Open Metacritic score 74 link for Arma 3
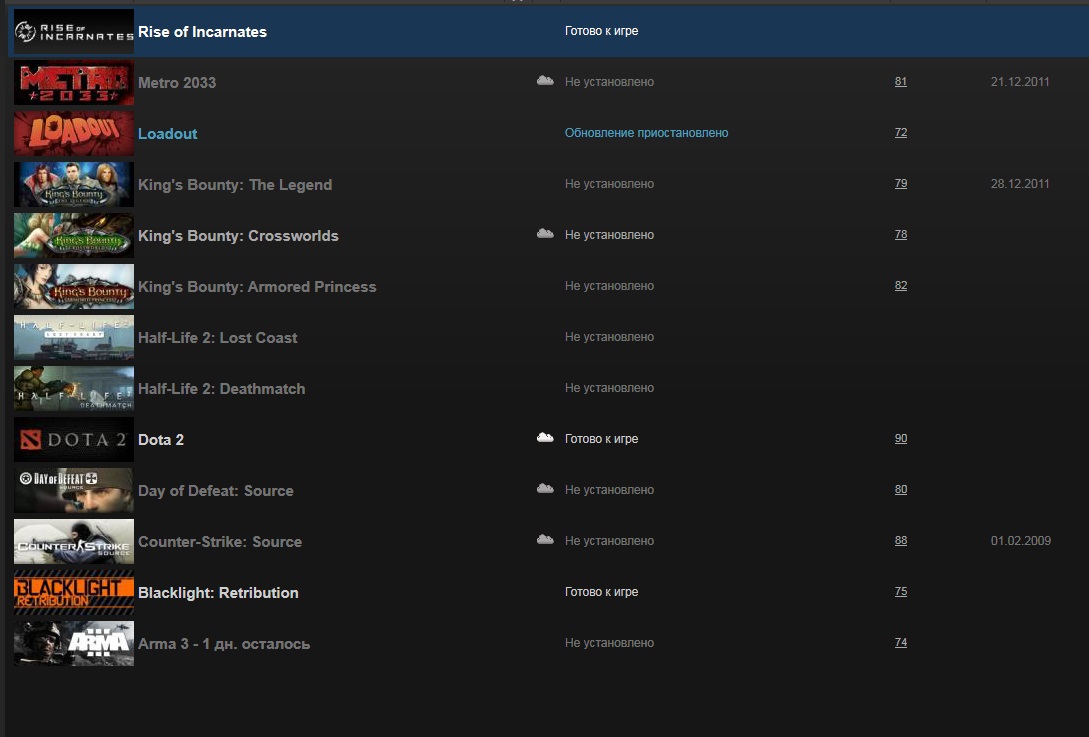Image resolution: width=1089 pixels, height=737 pixels. (x=901, y=643)
